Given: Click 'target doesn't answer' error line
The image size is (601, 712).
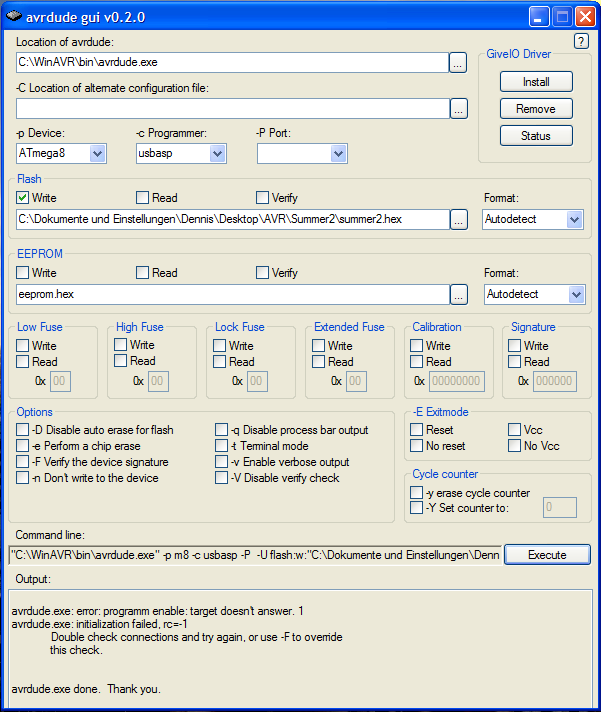Looking at the screenshot, I should pyautogui.click(x=158, y=611).
